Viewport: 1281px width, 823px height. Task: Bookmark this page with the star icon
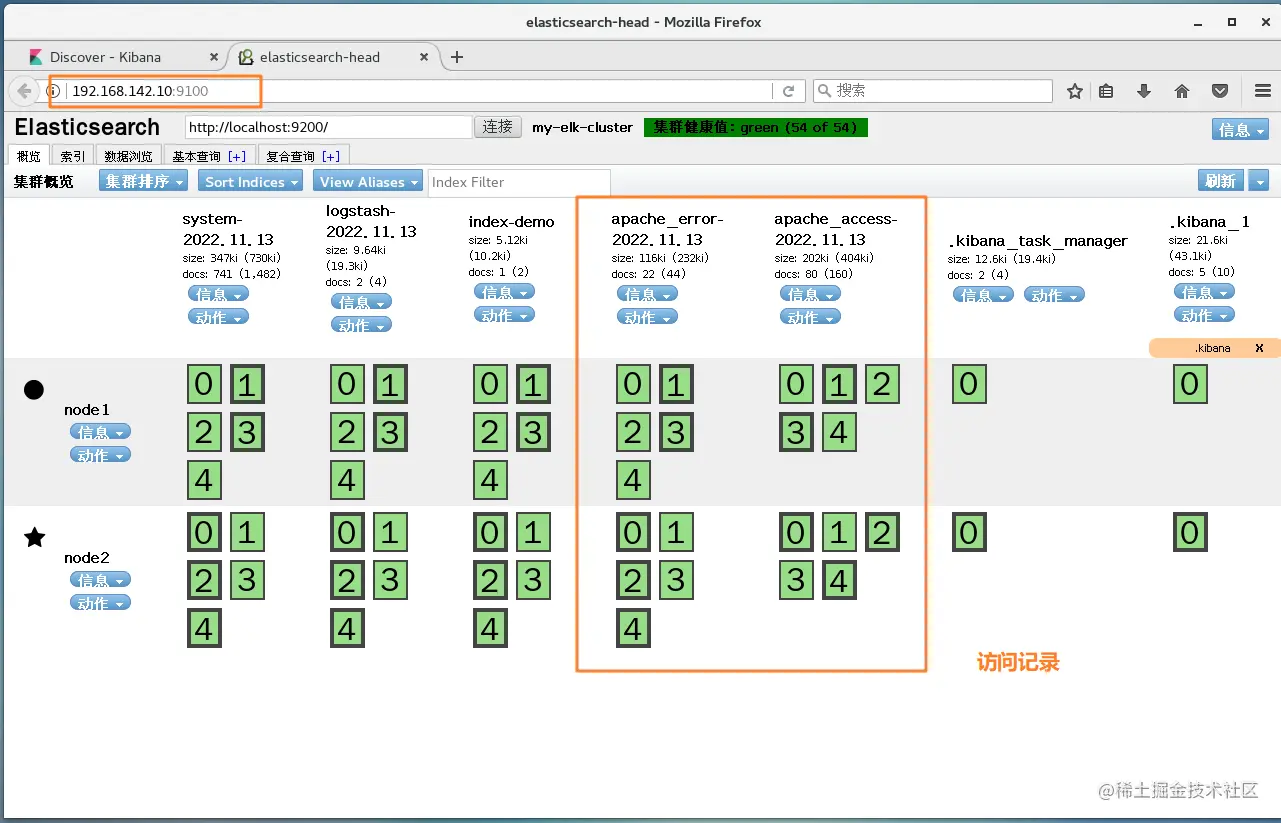(x=1075, y=91)
